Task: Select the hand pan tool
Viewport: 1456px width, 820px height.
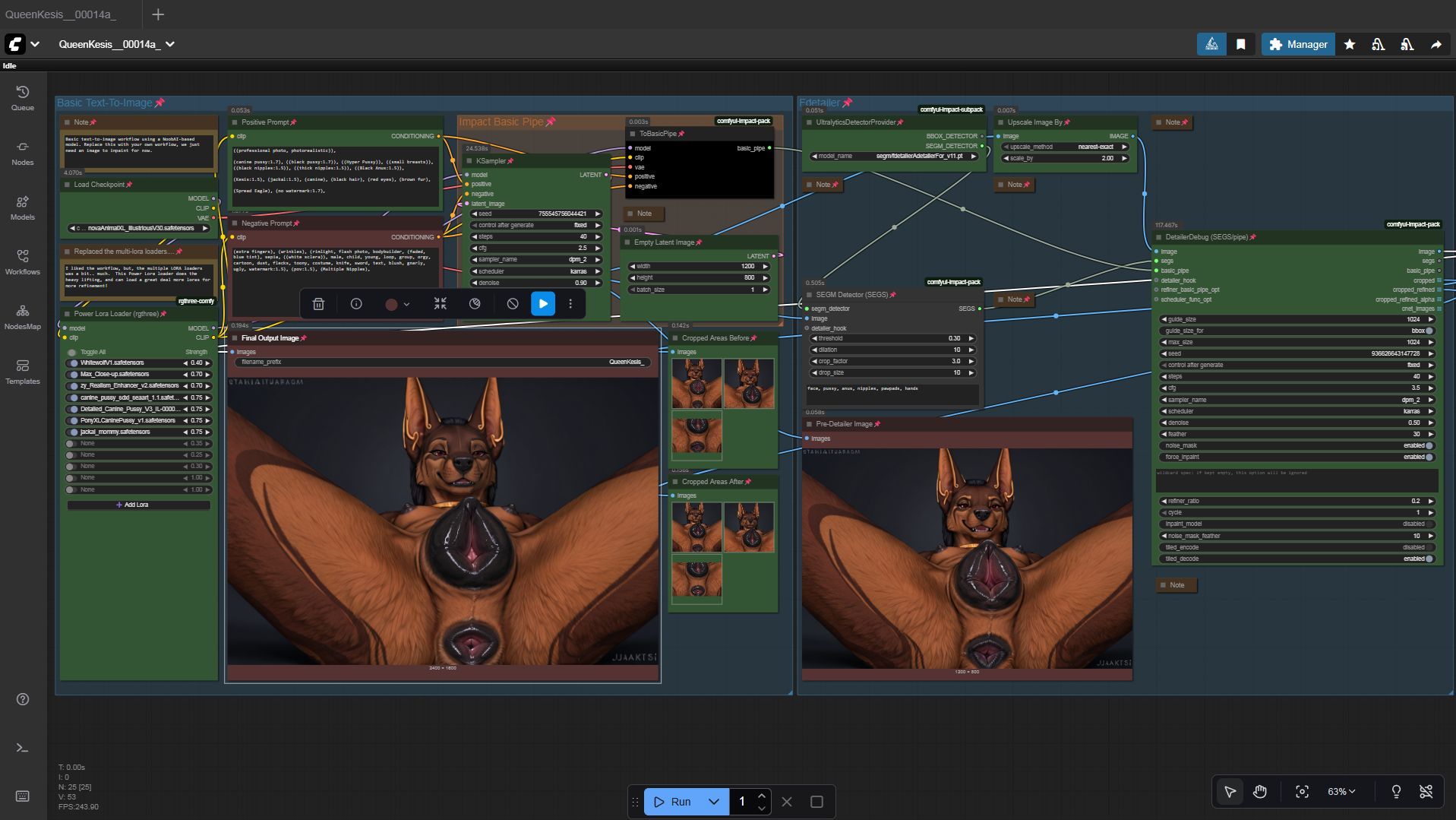Action: click(1260, 792)
